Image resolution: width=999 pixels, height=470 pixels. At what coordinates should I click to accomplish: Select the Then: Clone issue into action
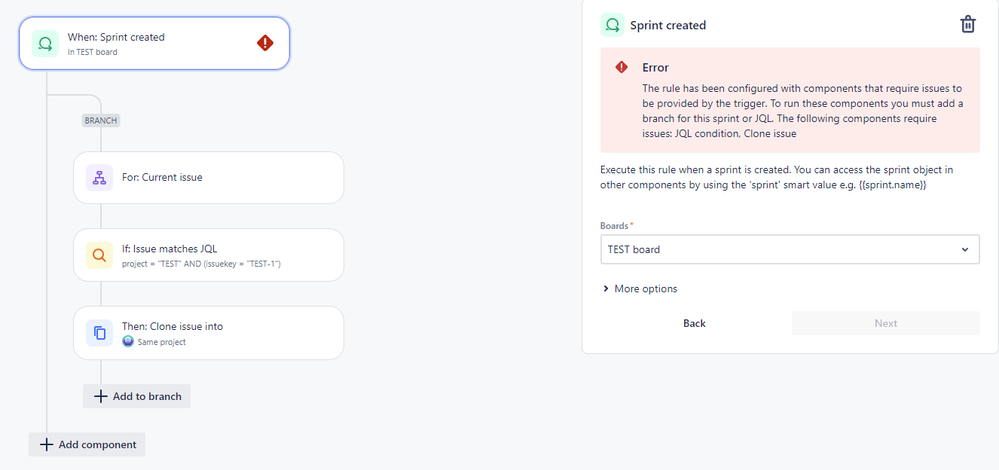click(208, 332)
